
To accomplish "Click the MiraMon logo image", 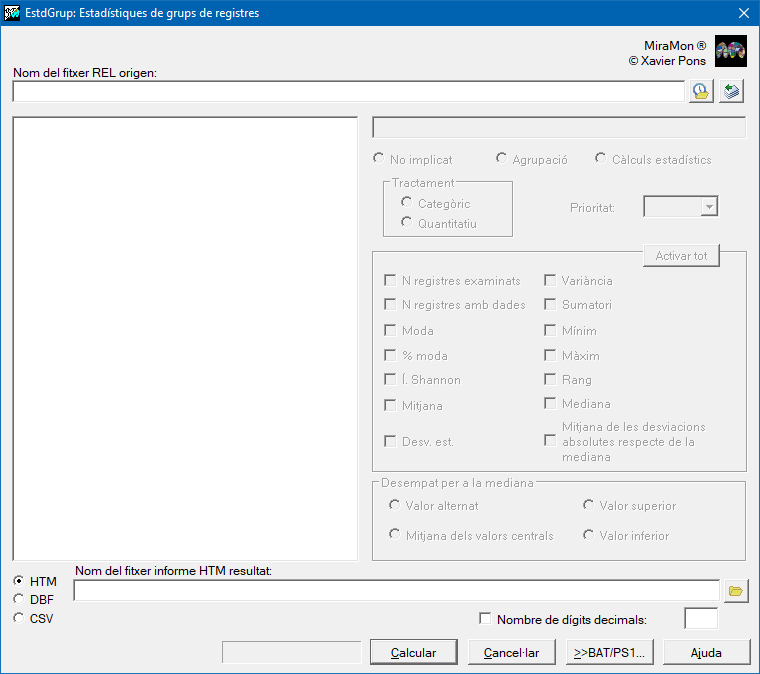I will [730, 51].
